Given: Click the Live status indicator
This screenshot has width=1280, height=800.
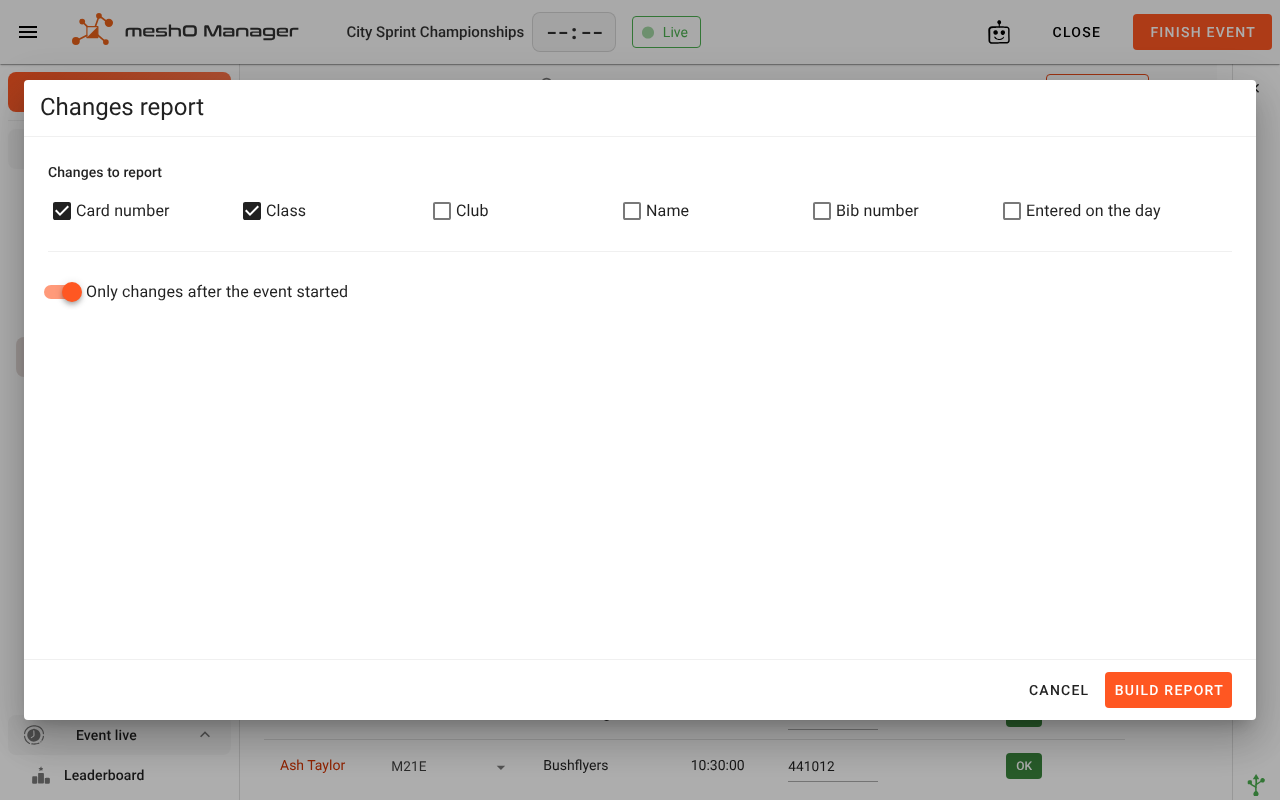Looking at the screenshot, I should (666, 32).
